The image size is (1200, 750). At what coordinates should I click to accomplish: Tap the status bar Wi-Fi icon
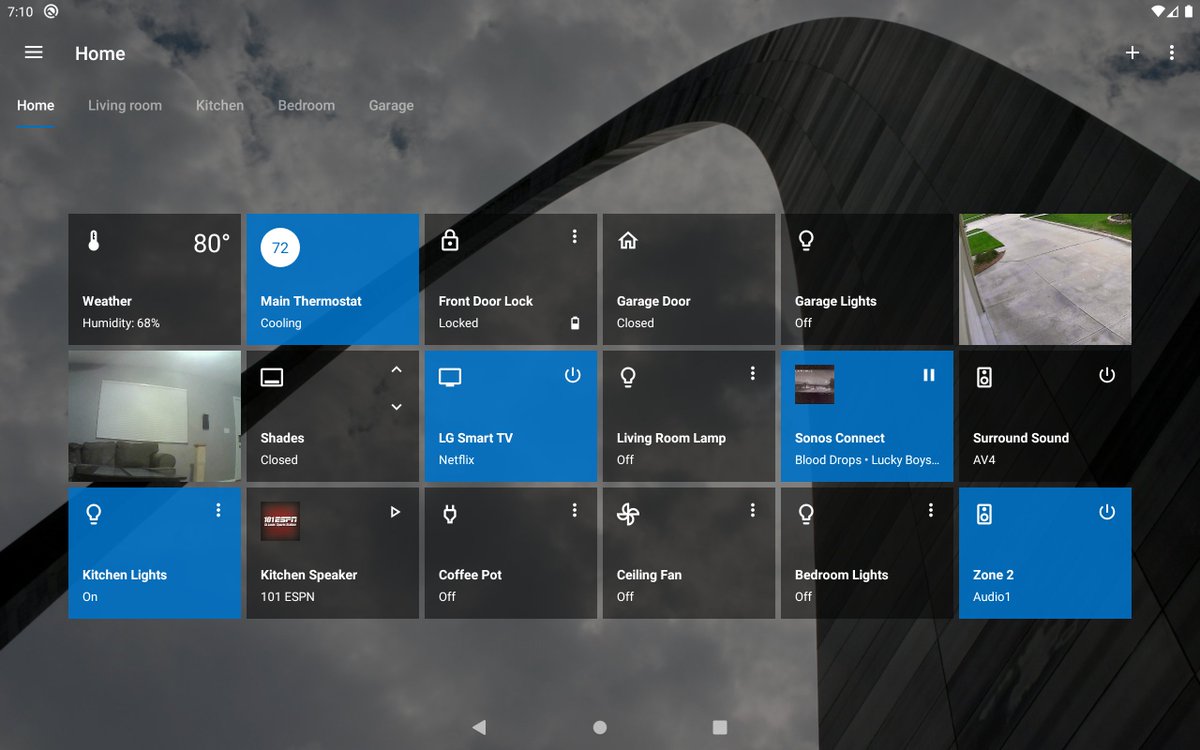(x=1159, y=11)
